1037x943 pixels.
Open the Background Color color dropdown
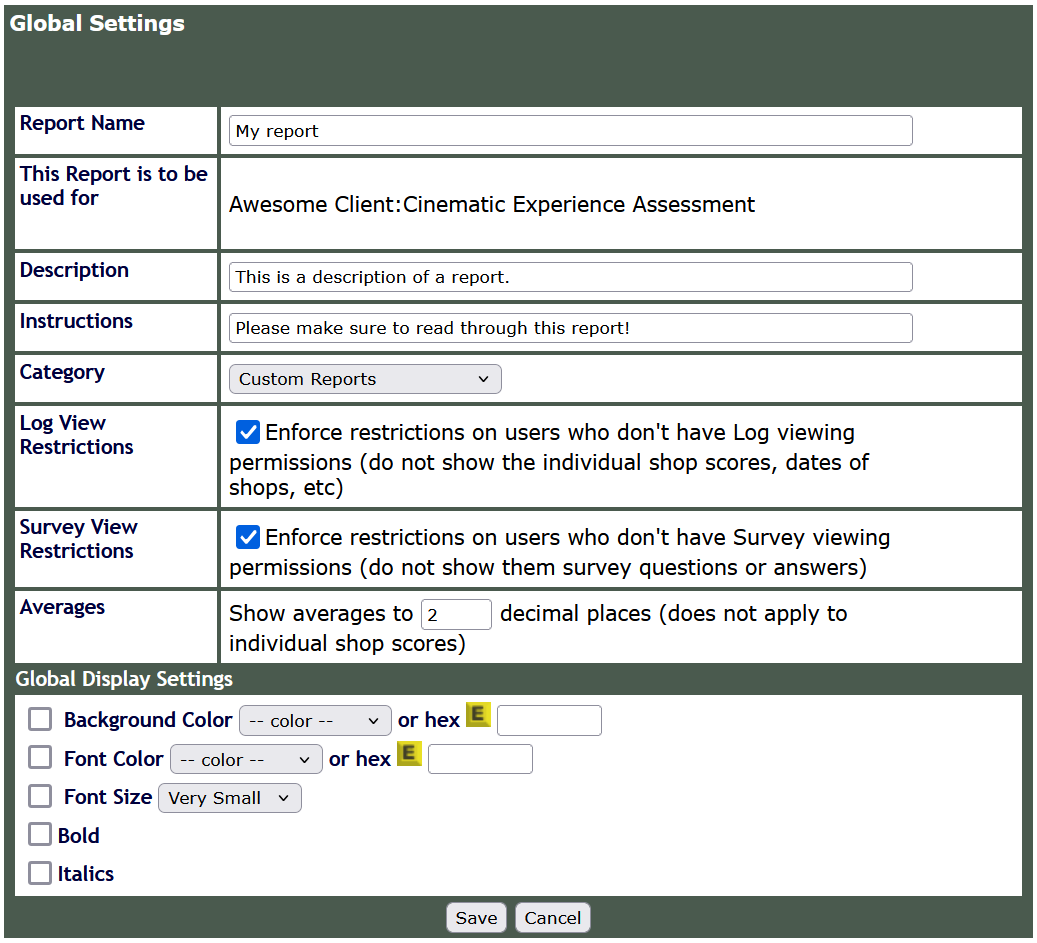coord(315,720)
